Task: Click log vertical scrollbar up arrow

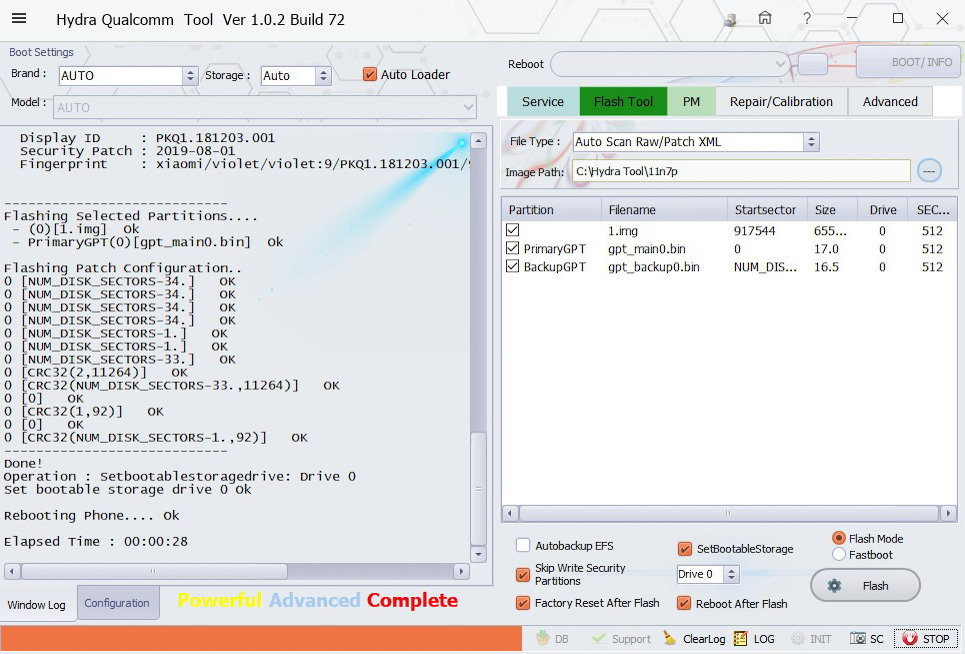Action: (478, 141)
